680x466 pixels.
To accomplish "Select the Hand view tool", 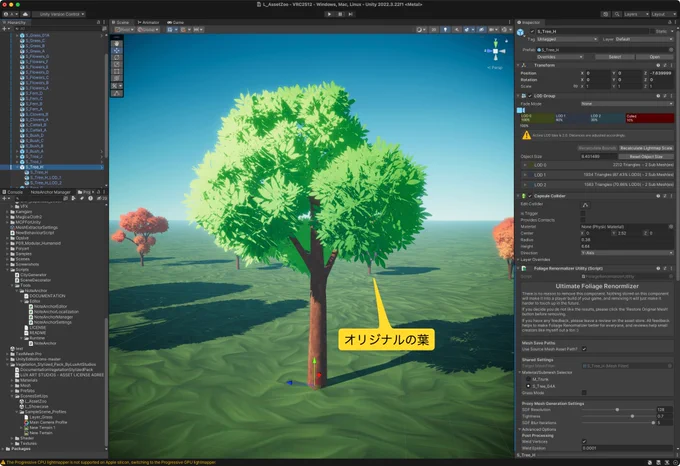I will pos(116,43).
